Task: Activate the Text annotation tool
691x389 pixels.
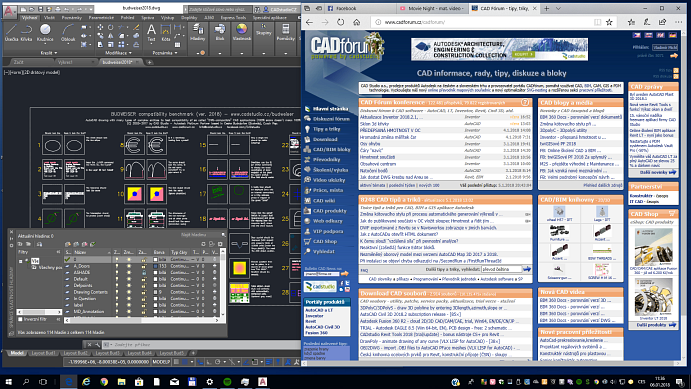Action: click(151, 33)
